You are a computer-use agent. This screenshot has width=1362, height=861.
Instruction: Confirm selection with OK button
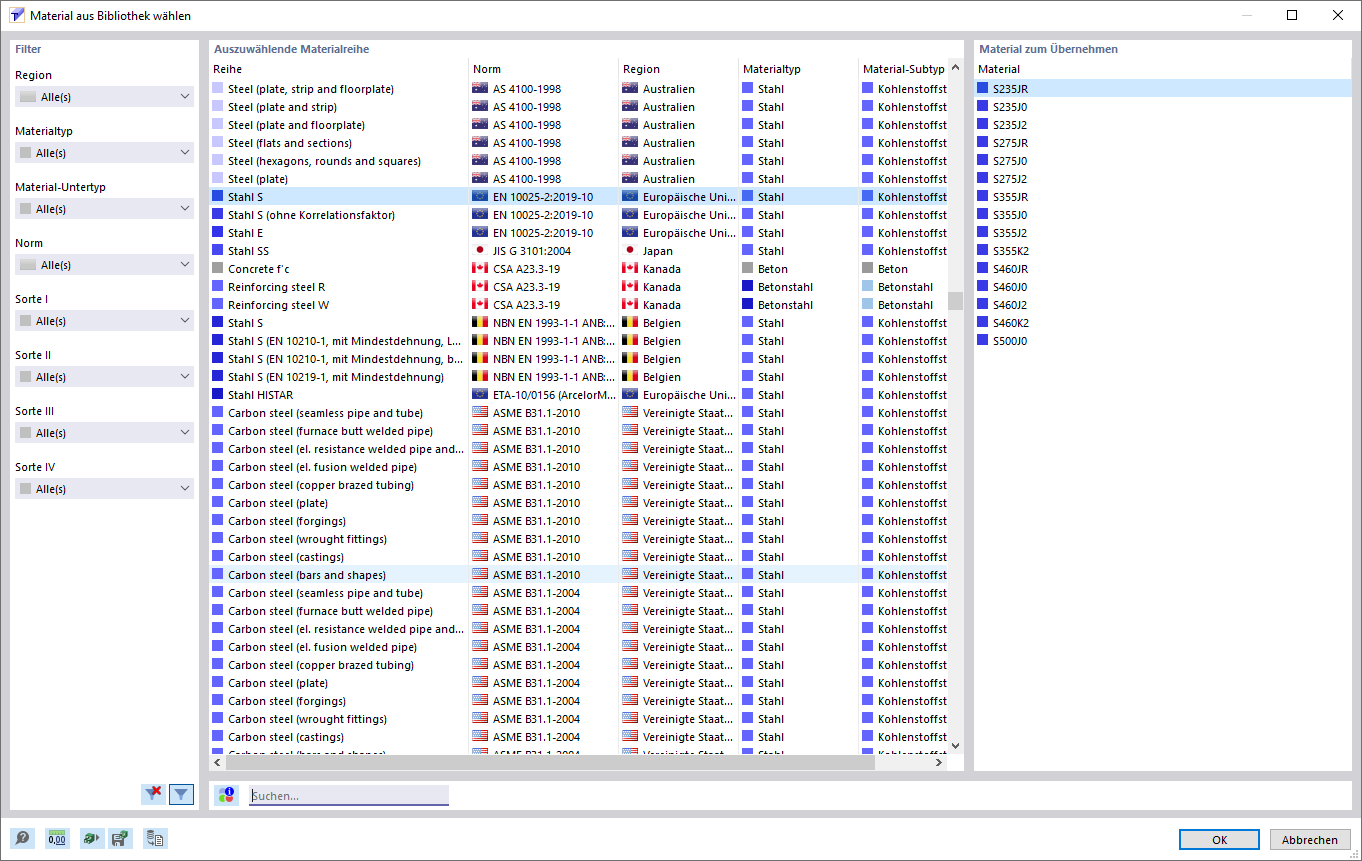pos(1219,840)
